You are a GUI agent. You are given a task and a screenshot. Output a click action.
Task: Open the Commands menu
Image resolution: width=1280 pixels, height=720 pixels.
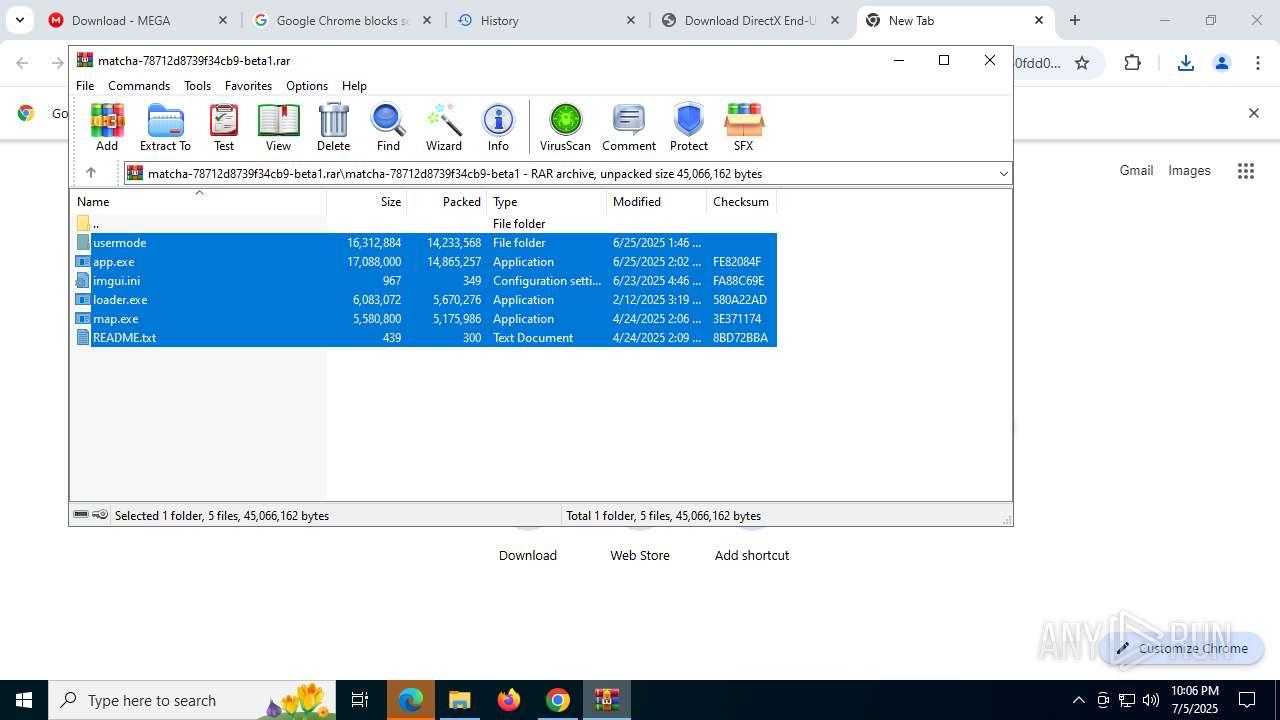tap(139, 86)
